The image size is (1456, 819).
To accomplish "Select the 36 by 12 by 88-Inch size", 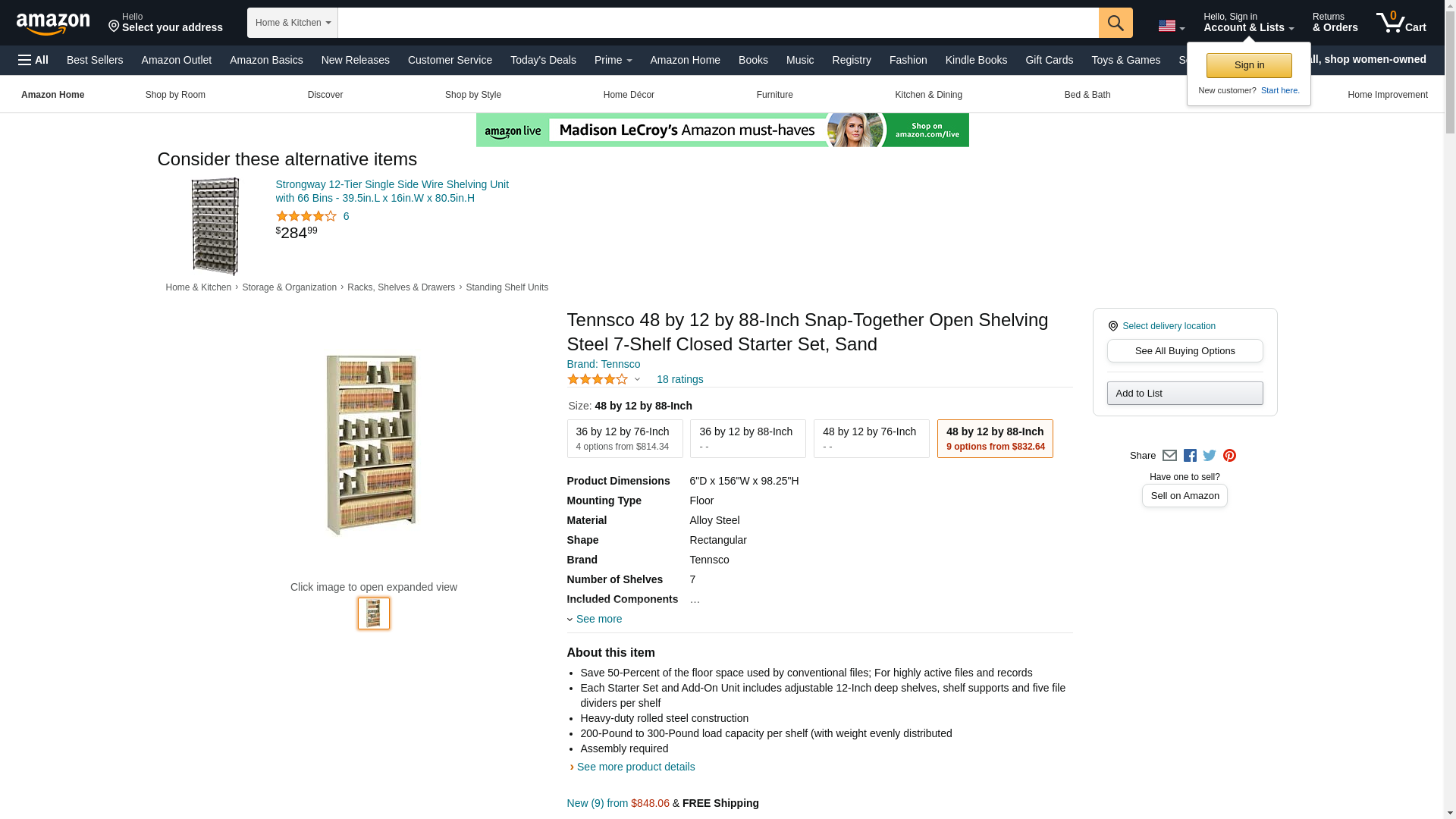I will click(x=748, y=438).
